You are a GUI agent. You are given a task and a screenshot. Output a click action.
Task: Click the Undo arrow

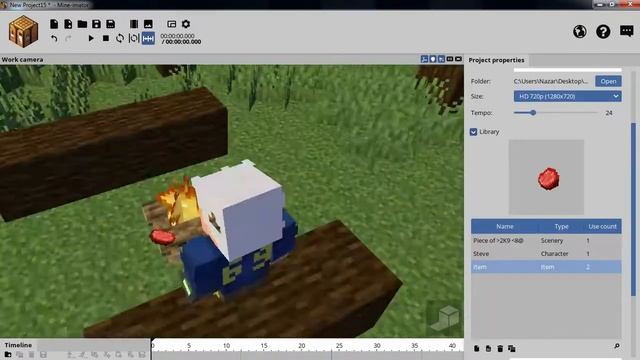tap(54, 38)
